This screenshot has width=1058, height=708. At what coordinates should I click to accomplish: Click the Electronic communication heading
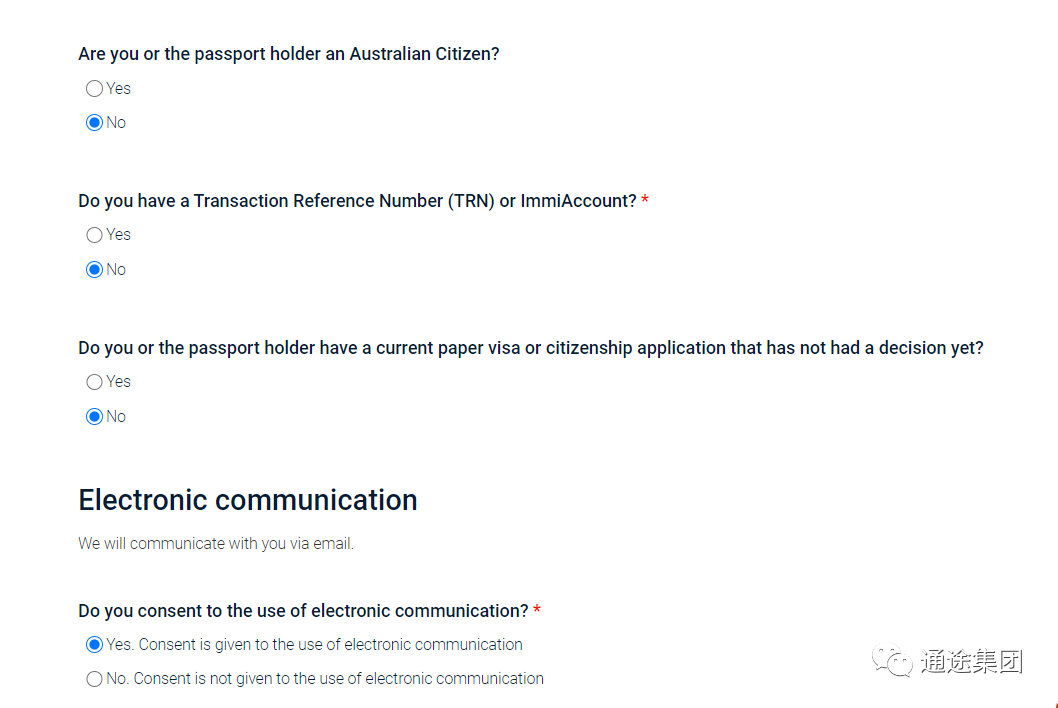pos(248,500)
